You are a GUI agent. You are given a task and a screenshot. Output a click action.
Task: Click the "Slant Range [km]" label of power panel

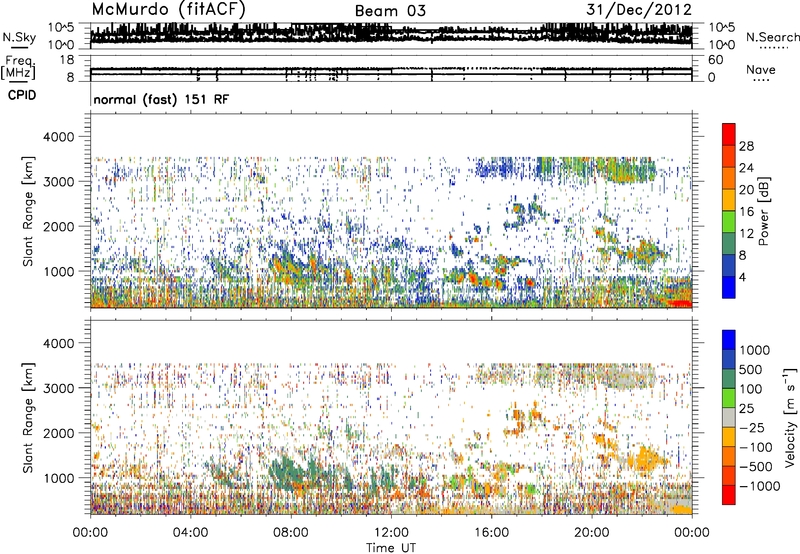[28, 211]
